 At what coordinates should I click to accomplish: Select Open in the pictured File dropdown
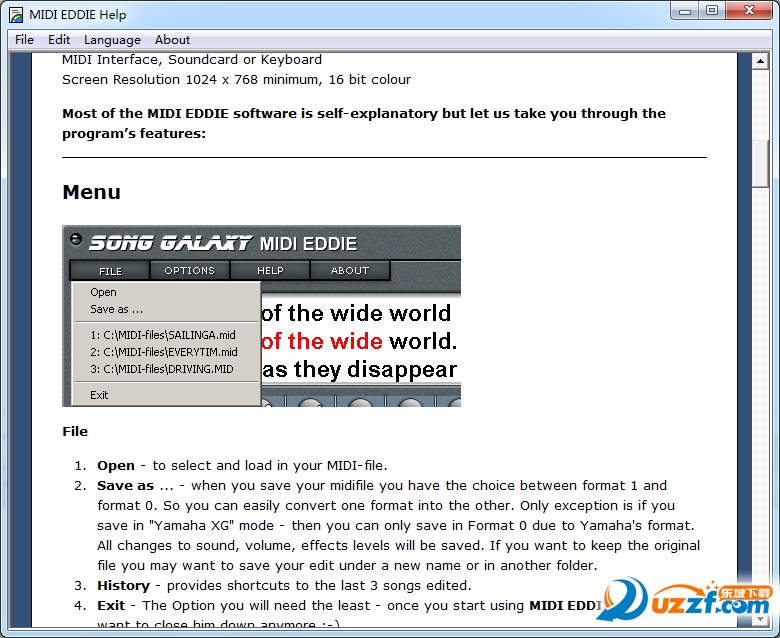pos(103,292)
